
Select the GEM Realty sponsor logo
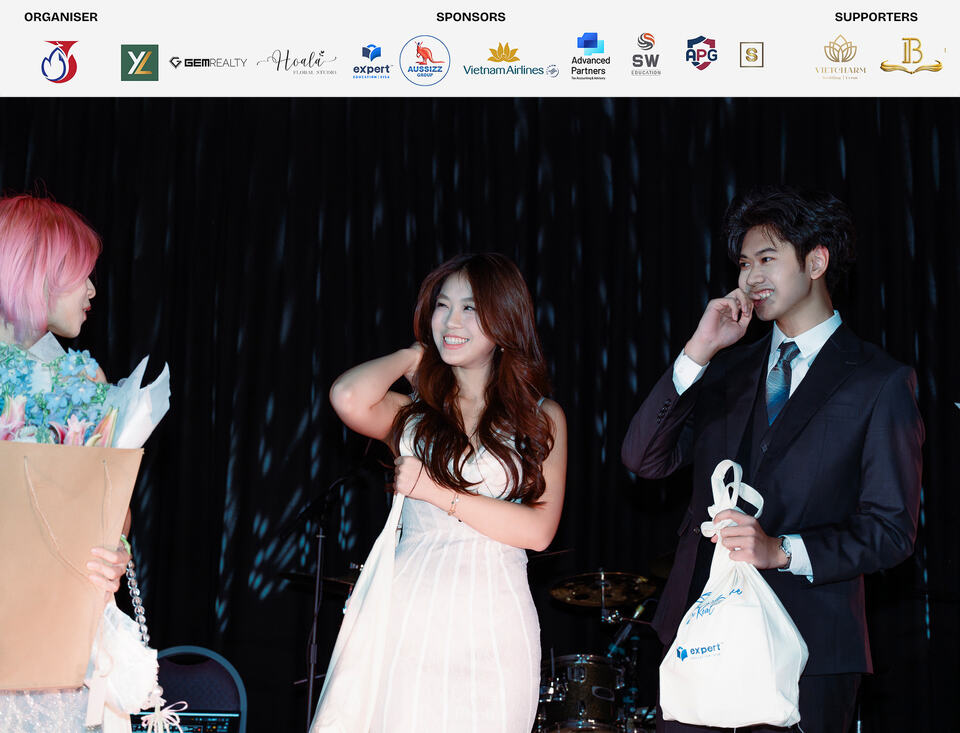click(x=208, y=62)
